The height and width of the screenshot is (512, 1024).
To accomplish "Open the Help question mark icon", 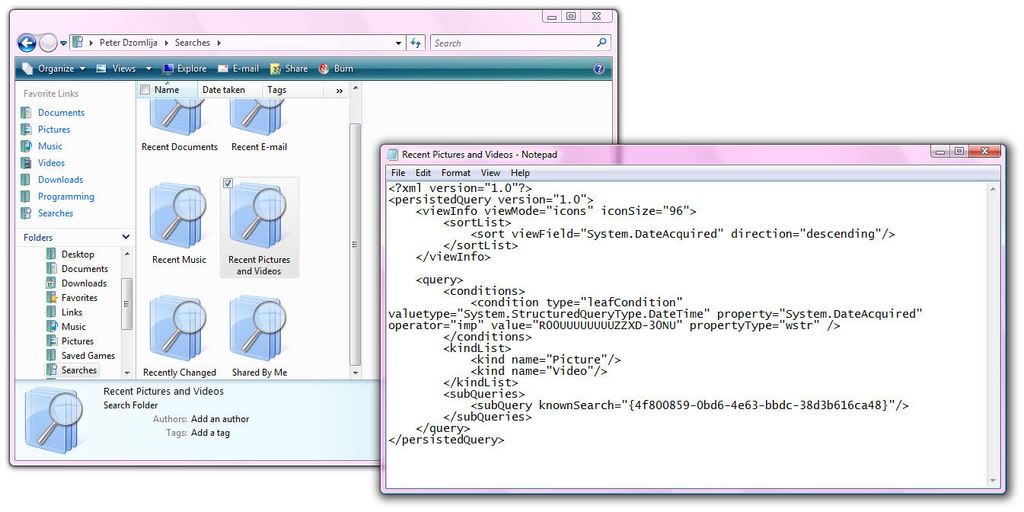I will [599, 69].
